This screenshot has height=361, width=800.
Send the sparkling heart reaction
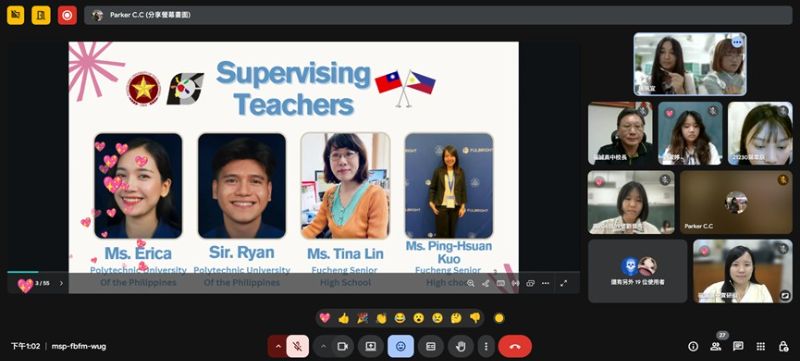tap(324, 318)
